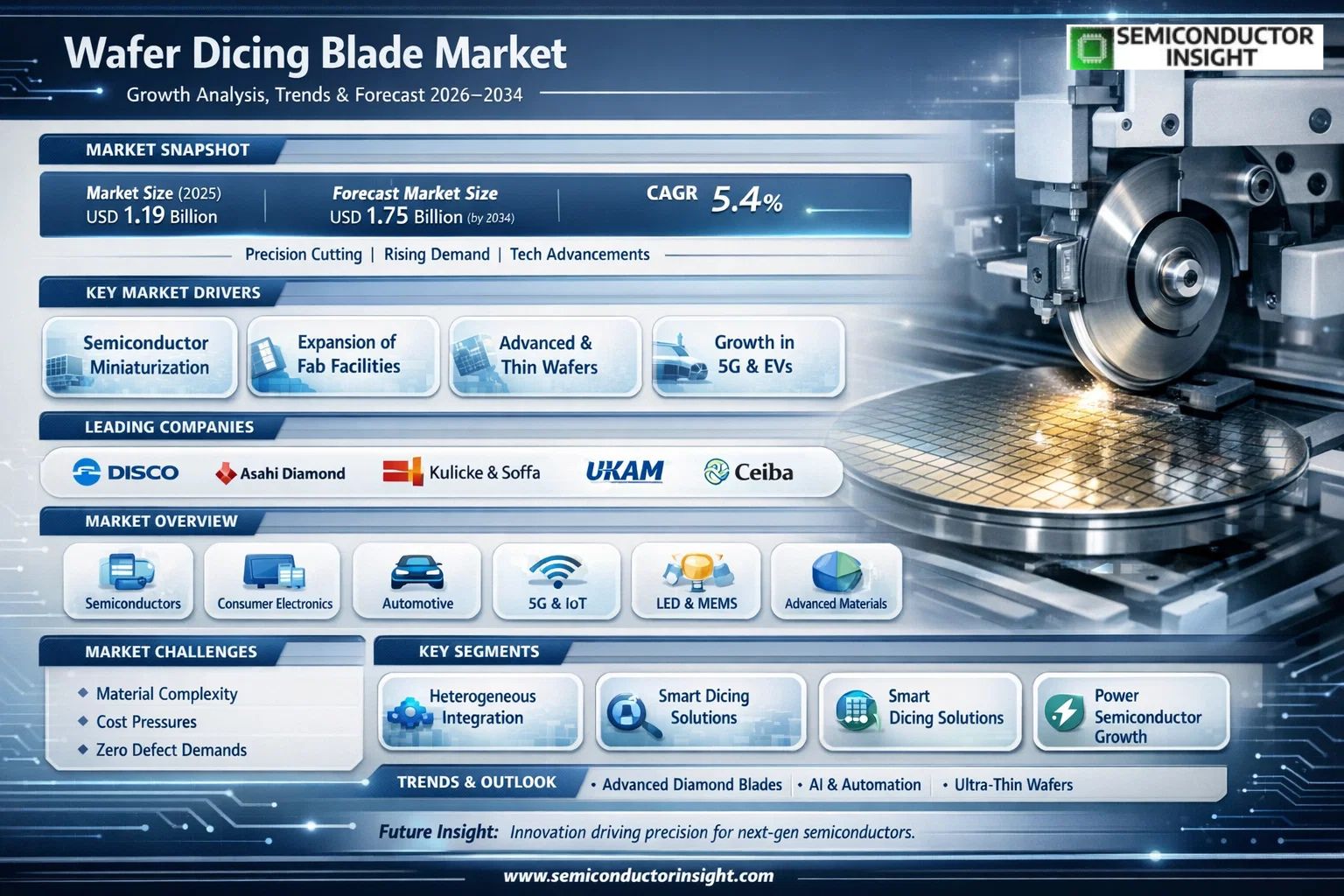Screen dimensions: 1344x896
Task: Click the Power Semiconductor Growth lightning icon
Action: [1064, 713]
